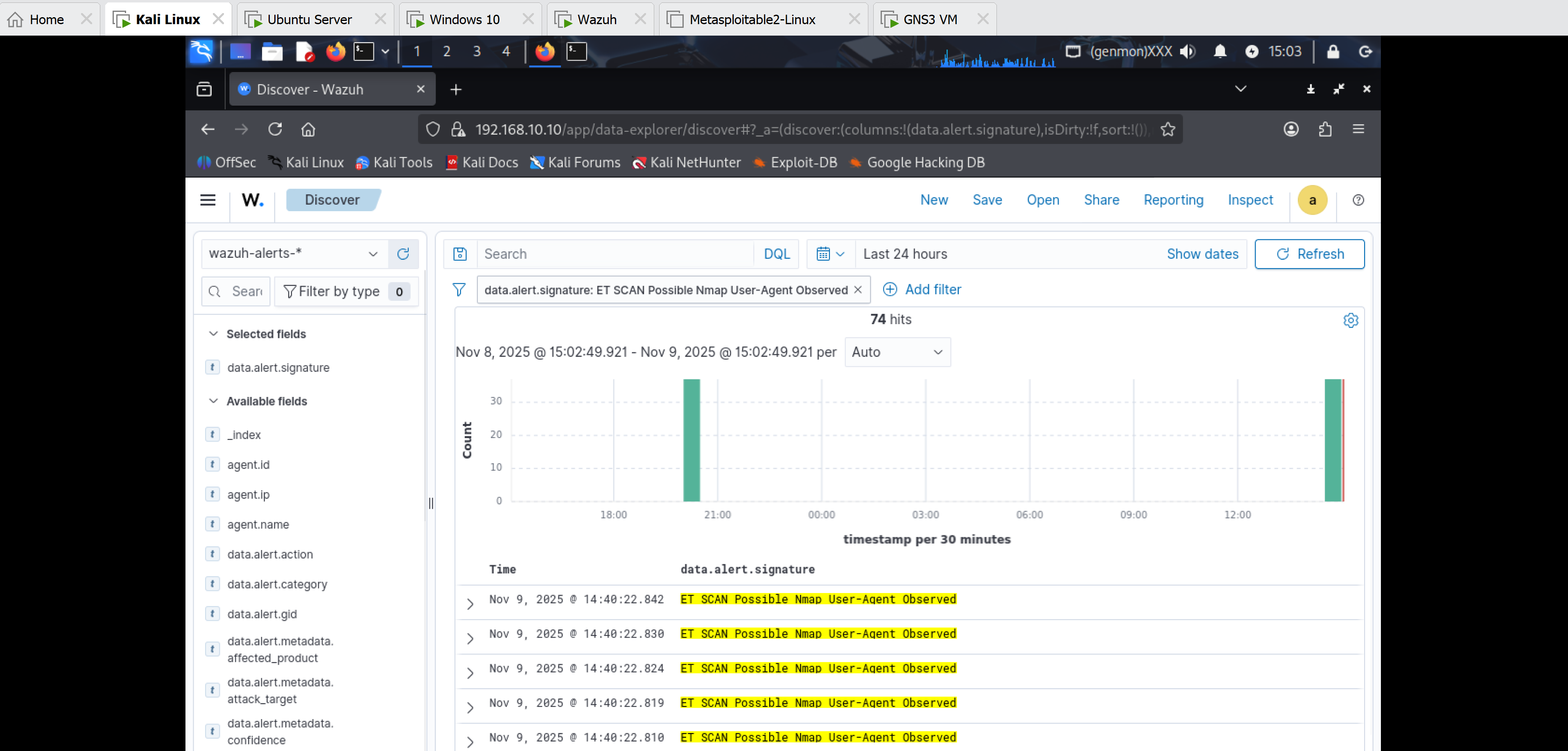Switch to the Metasploitable2-Linux tab
1568x751 pixels.
pyautogui.click(x=752, y=19)
